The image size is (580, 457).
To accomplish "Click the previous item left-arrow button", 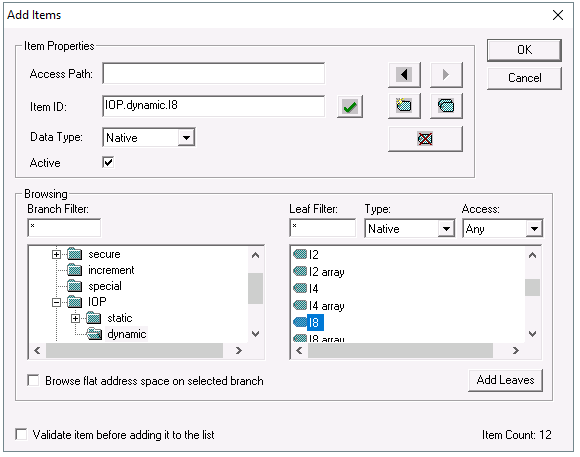I will (404, 75).
